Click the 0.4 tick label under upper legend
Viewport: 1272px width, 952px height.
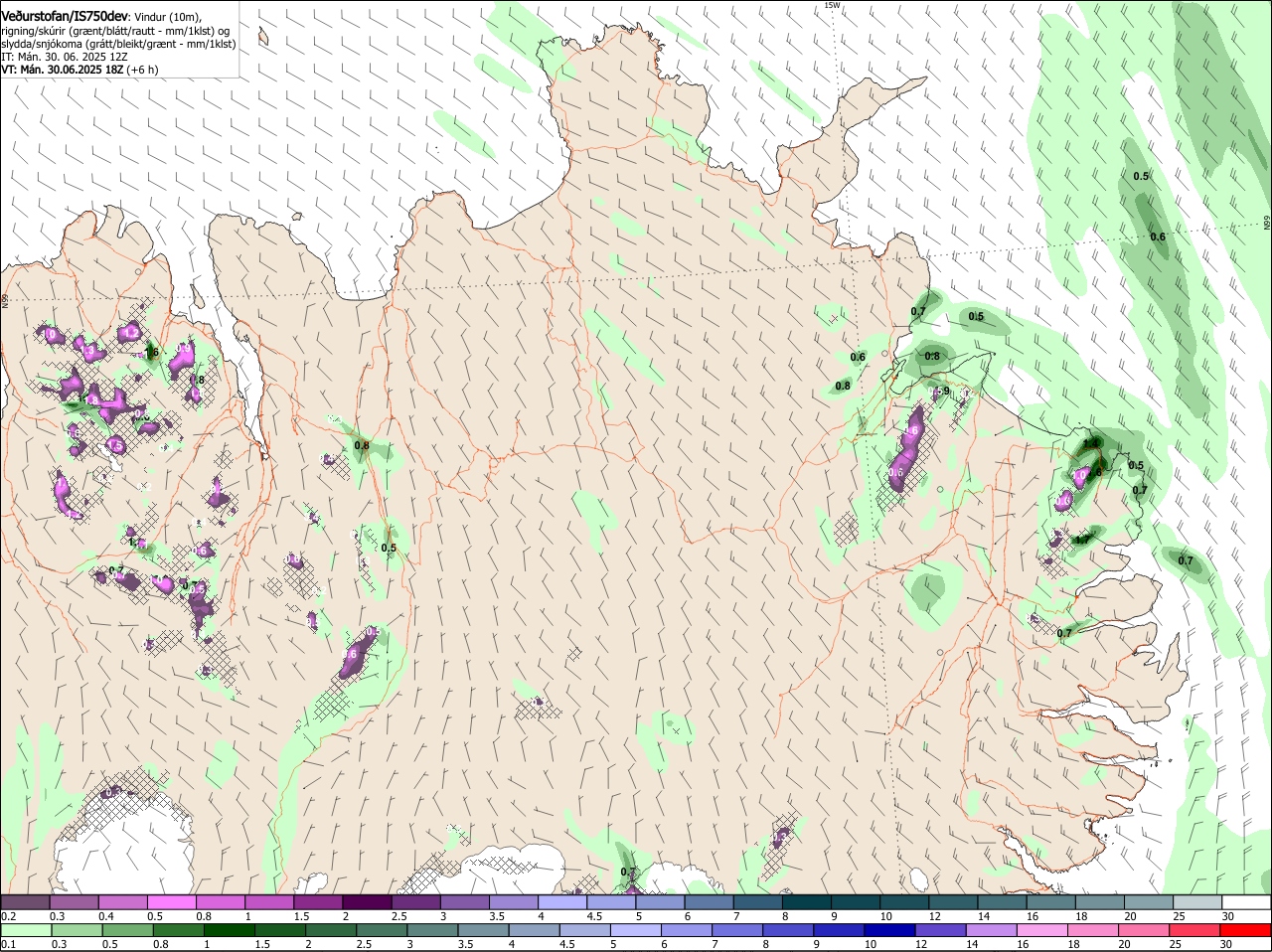106,916
